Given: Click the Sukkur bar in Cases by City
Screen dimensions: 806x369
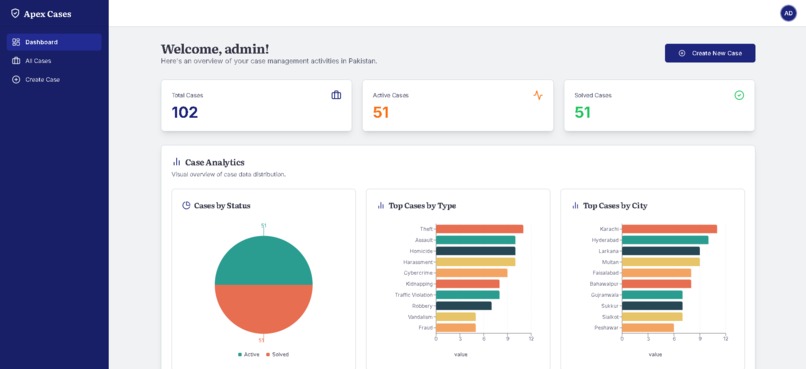Looking at the screenshot, I should coord(652,306).
